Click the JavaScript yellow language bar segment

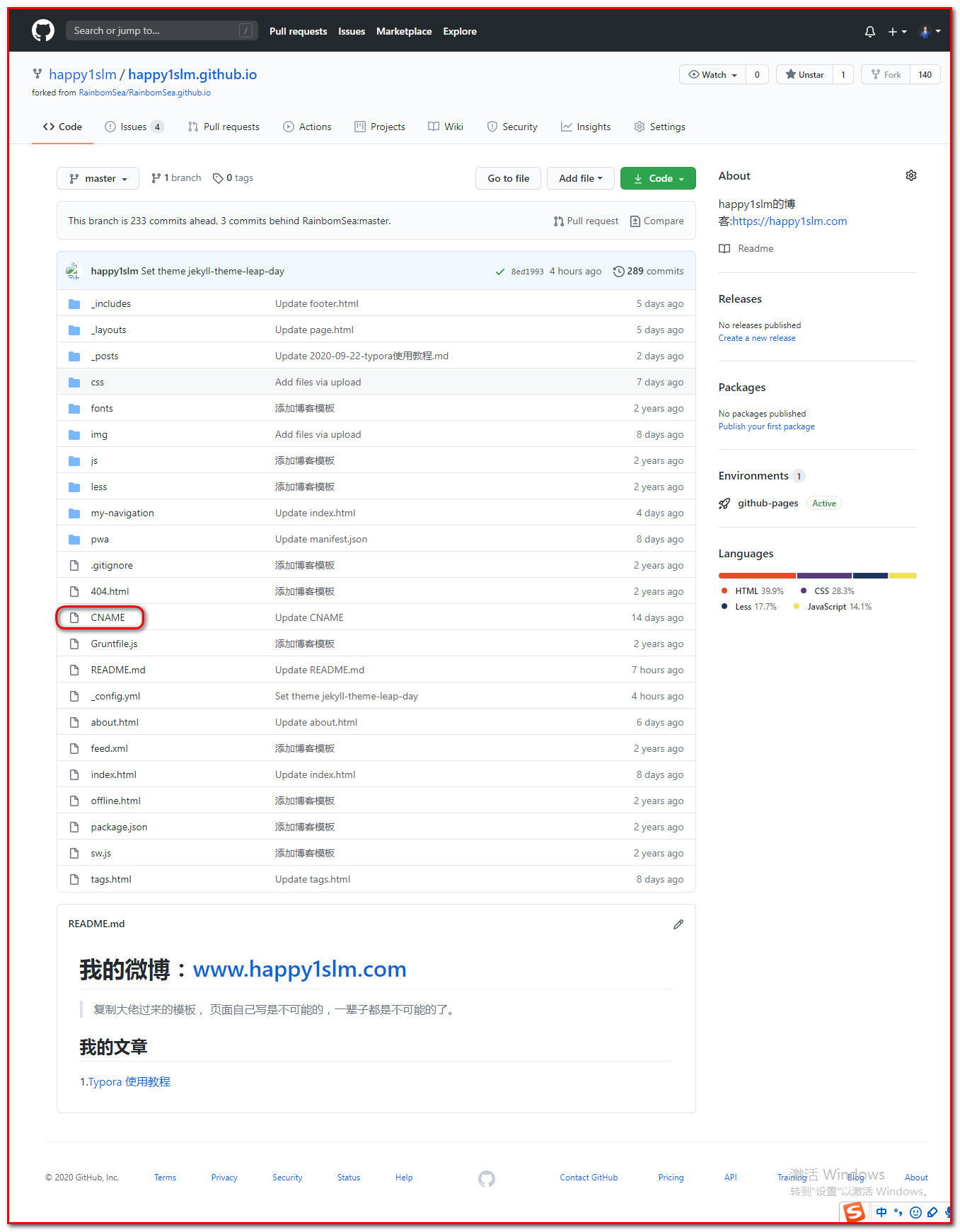pyautogui.click(x=903, y=576)
